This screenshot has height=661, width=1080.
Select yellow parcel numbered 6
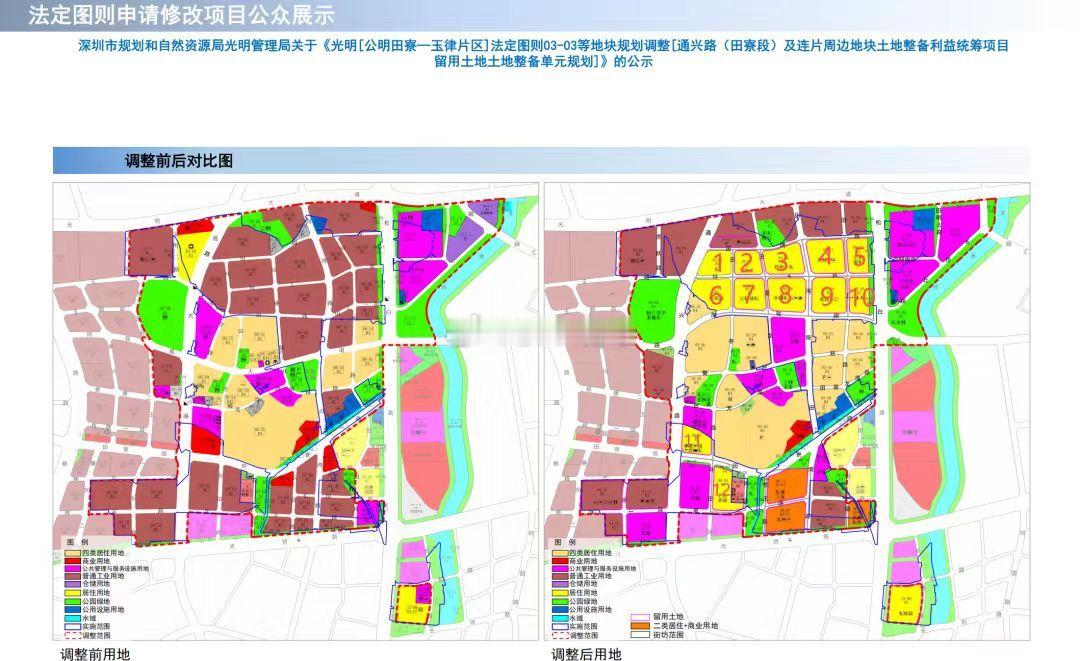click(715, 295)
